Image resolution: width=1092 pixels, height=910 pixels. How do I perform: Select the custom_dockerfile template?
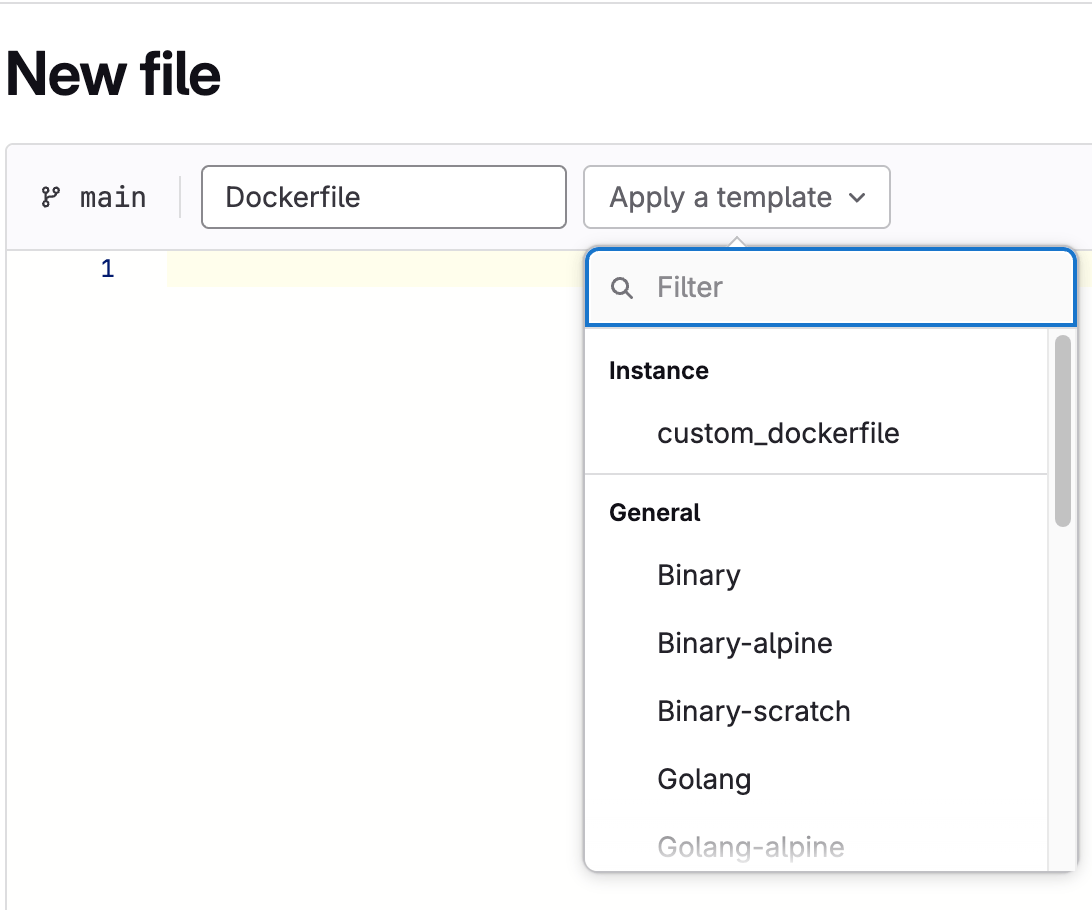[778, 433]
